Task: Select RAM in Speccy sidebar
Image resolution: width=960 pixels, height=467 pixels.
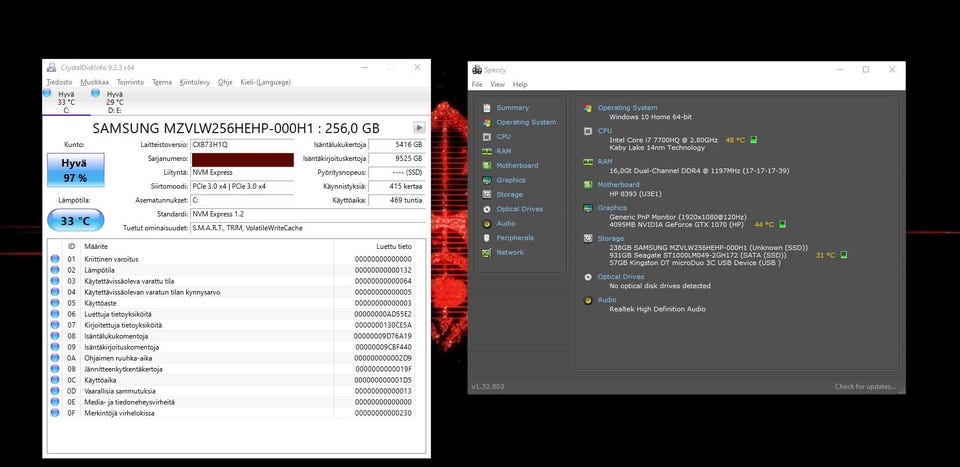Action: 504,151
